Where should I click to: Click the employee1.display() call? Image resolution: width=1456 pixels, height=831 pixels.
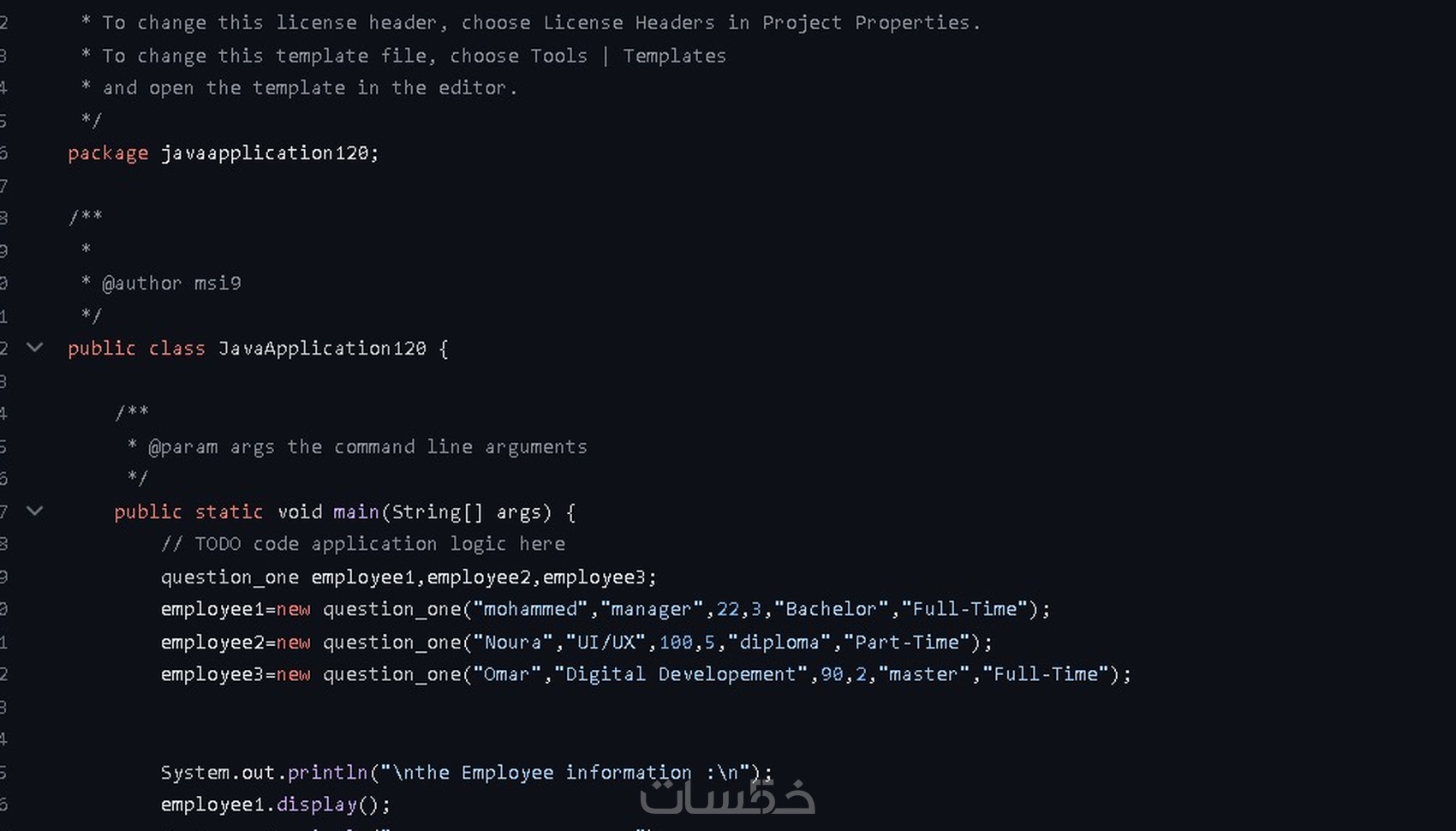(274, 804)
